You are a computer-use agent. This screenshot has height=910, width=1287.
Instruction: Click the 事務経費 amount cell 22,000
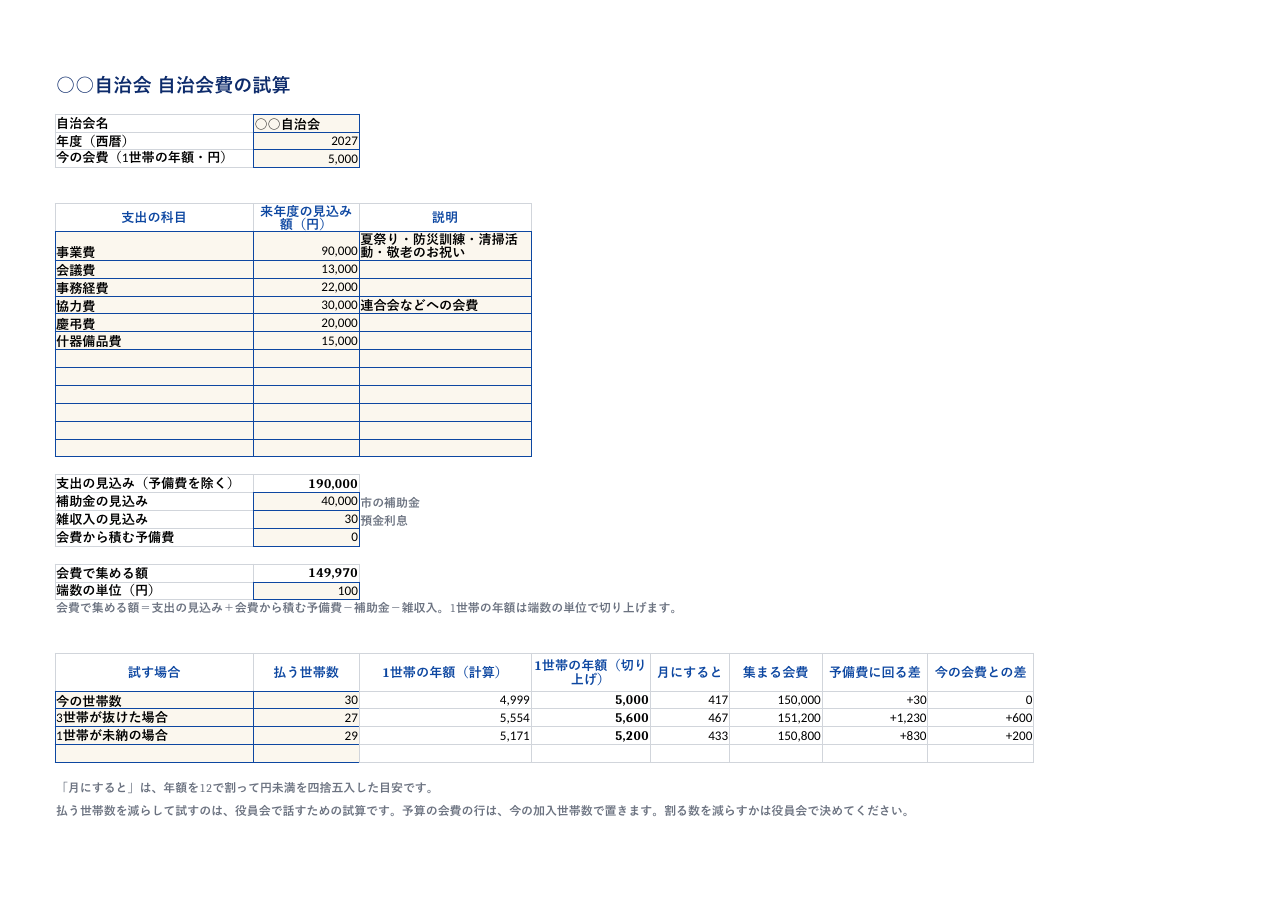[x=306, y=288]
